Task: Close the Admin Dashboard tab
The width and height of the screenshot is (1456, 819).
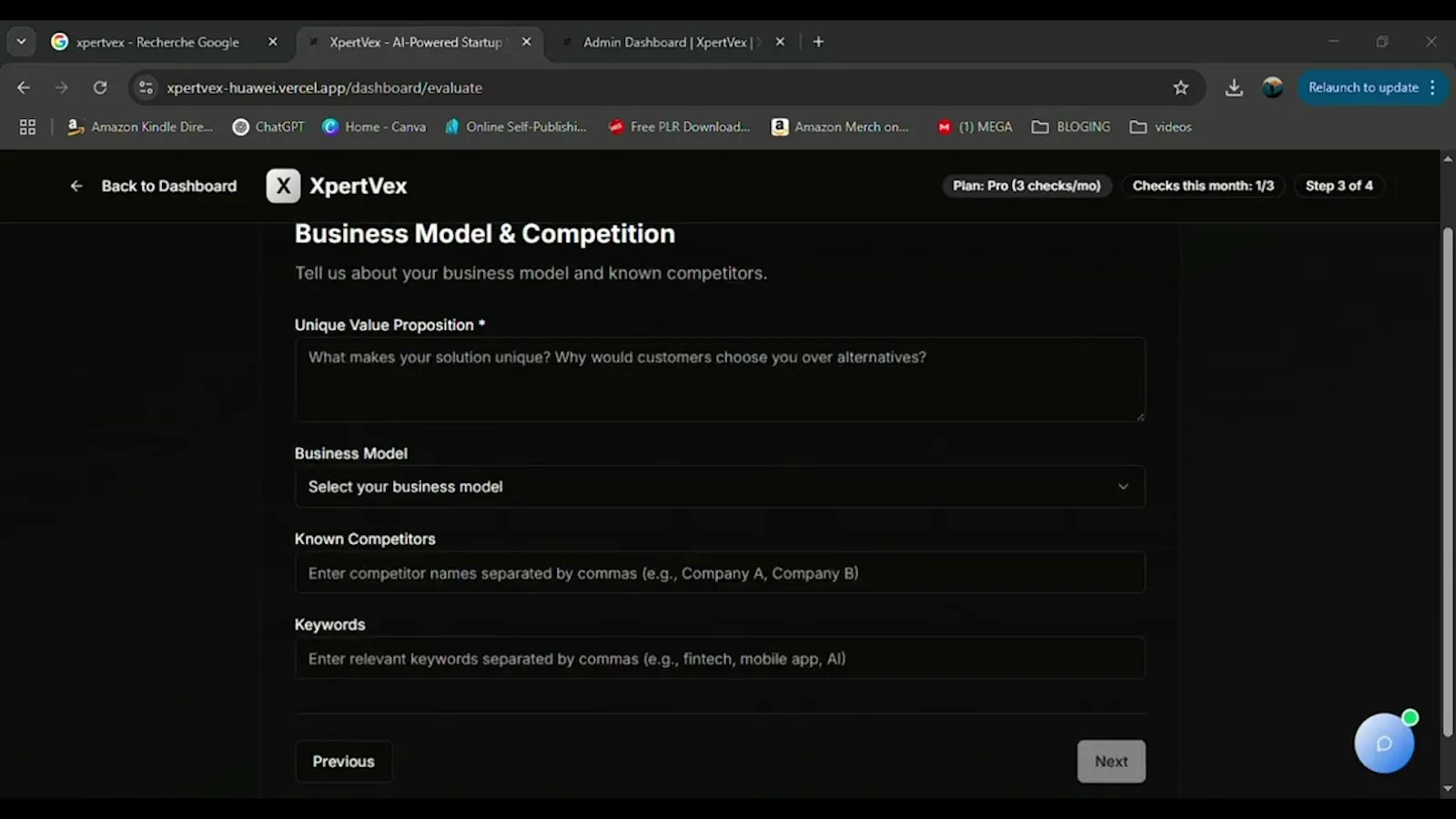Action: (780, 42)
